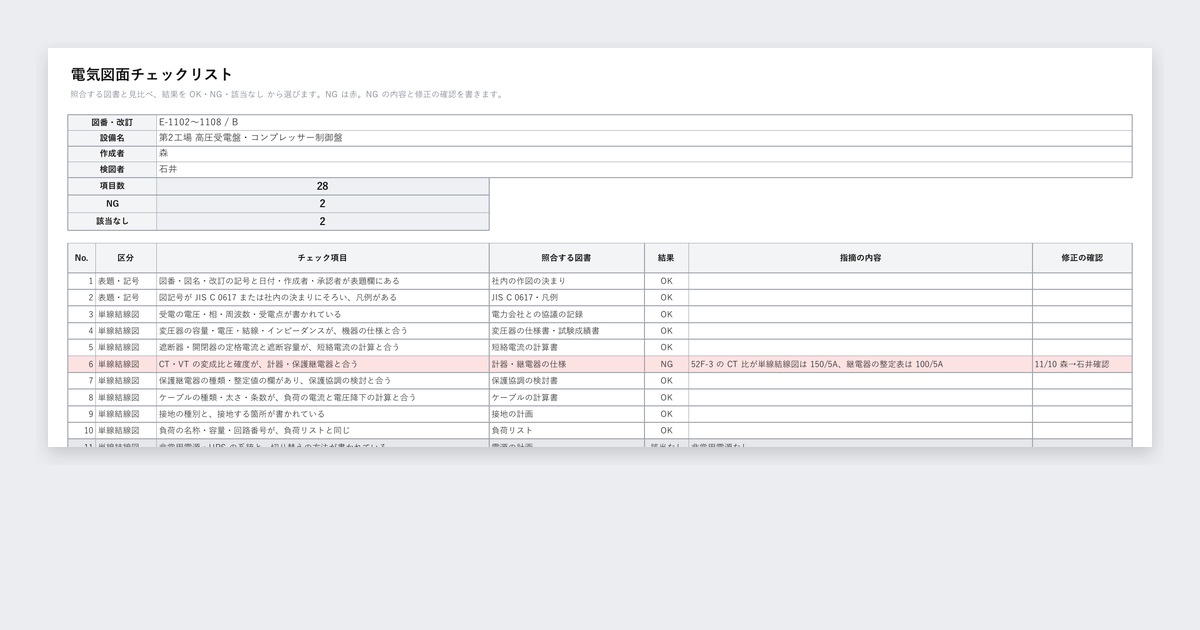
Task: Click the NG result in row 6
Action: [666, 364]
